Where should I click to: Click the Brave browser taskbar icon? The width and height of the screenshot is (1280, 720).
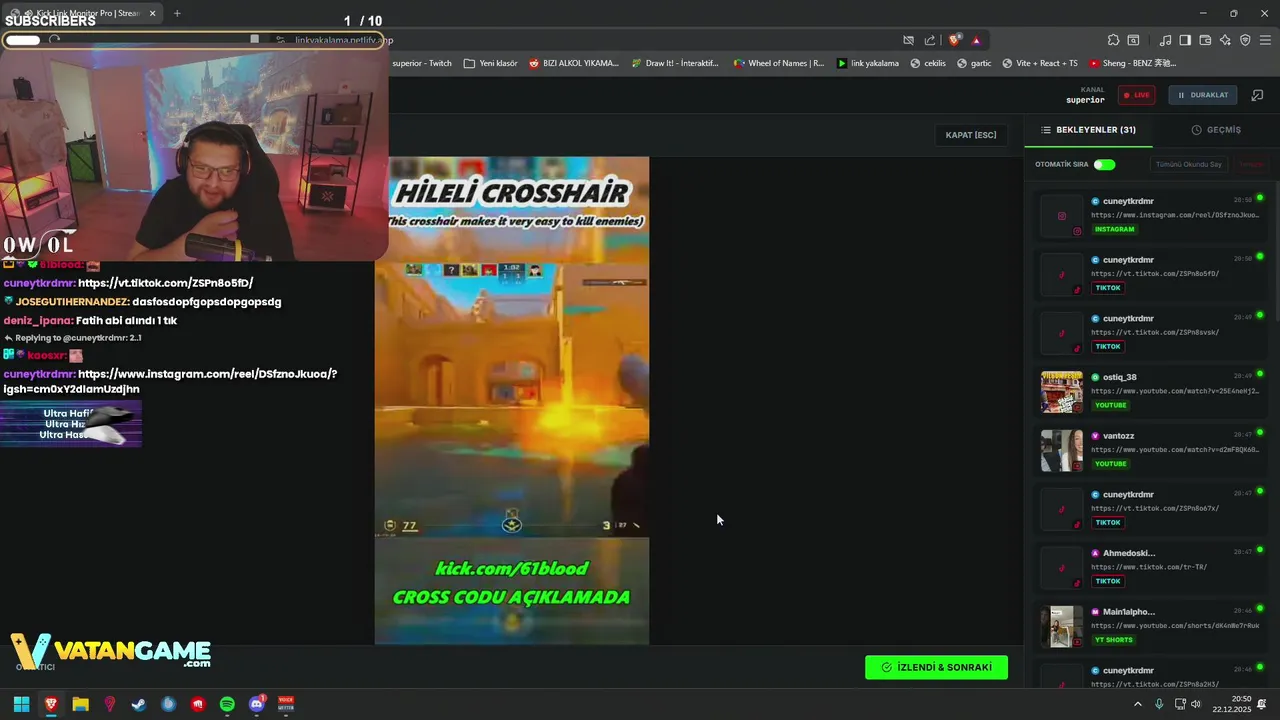(x=51, y=704)
